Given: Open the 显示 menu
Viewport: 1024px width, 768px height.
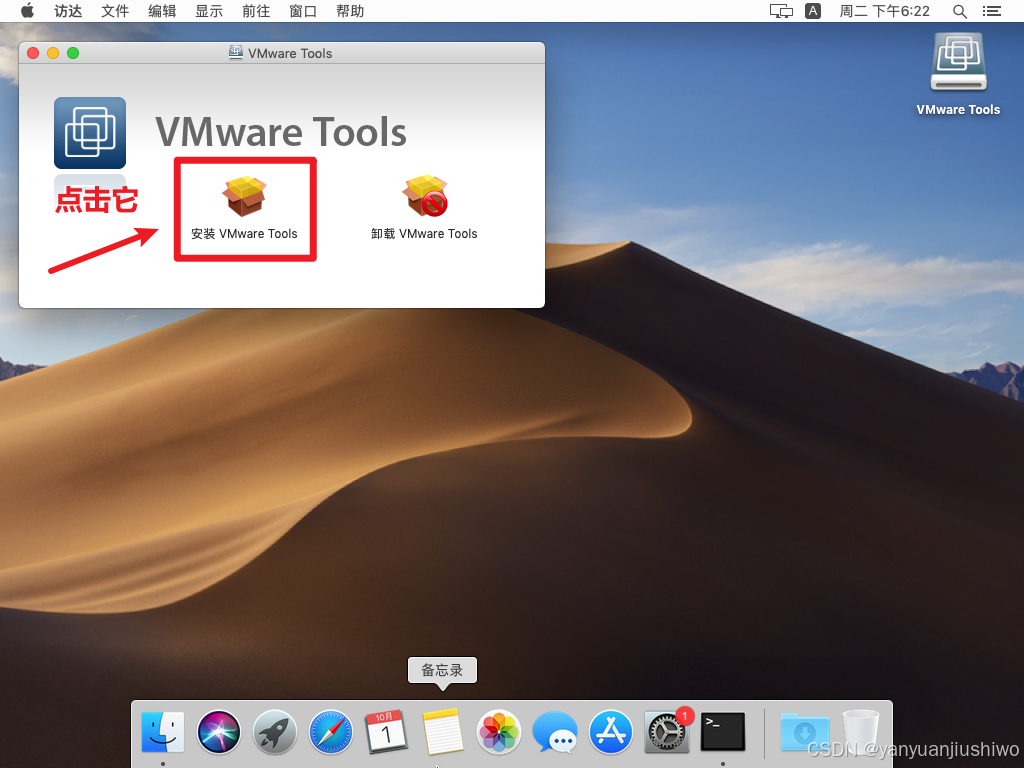Looking at the screenshot, I should tap(209, 11).
